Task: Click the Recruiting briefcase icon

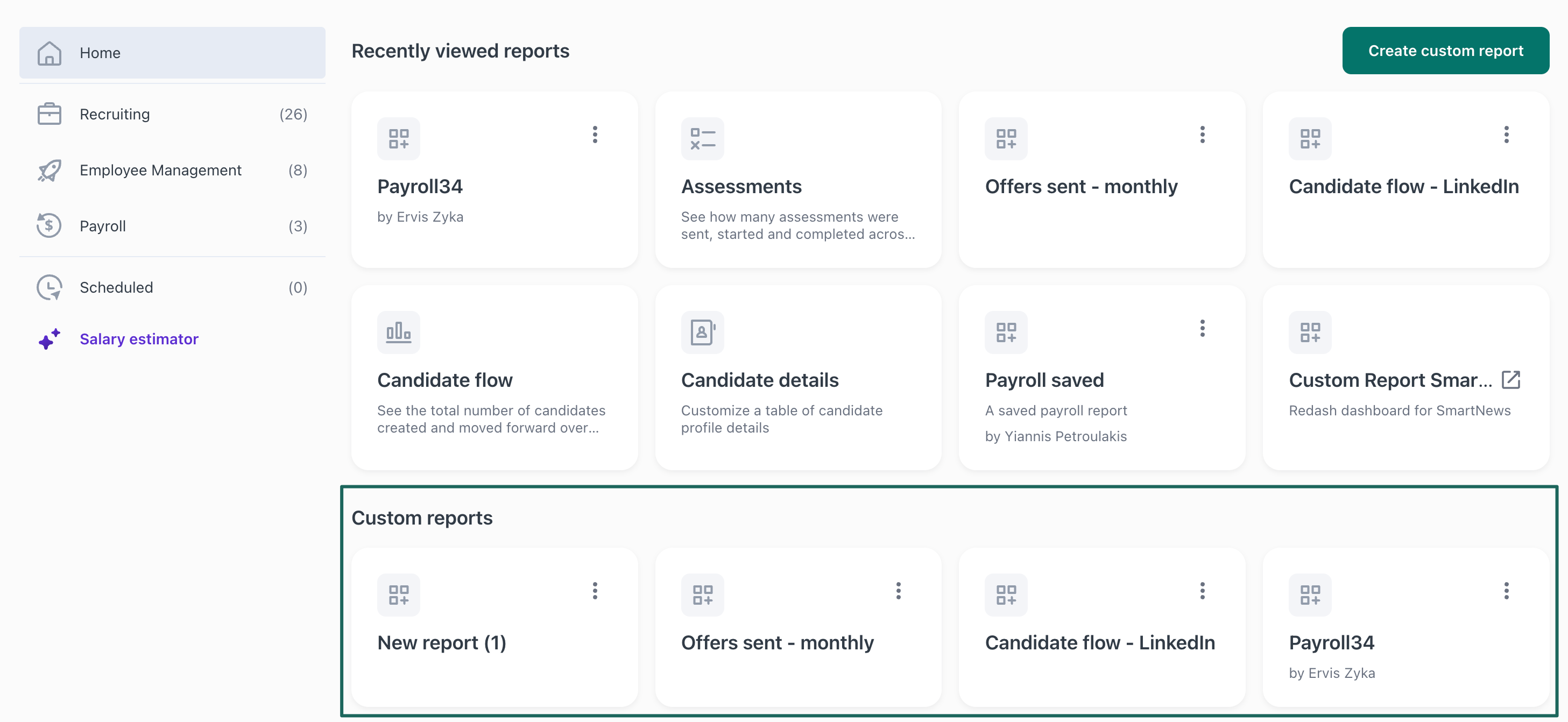Action: (50, 114)
